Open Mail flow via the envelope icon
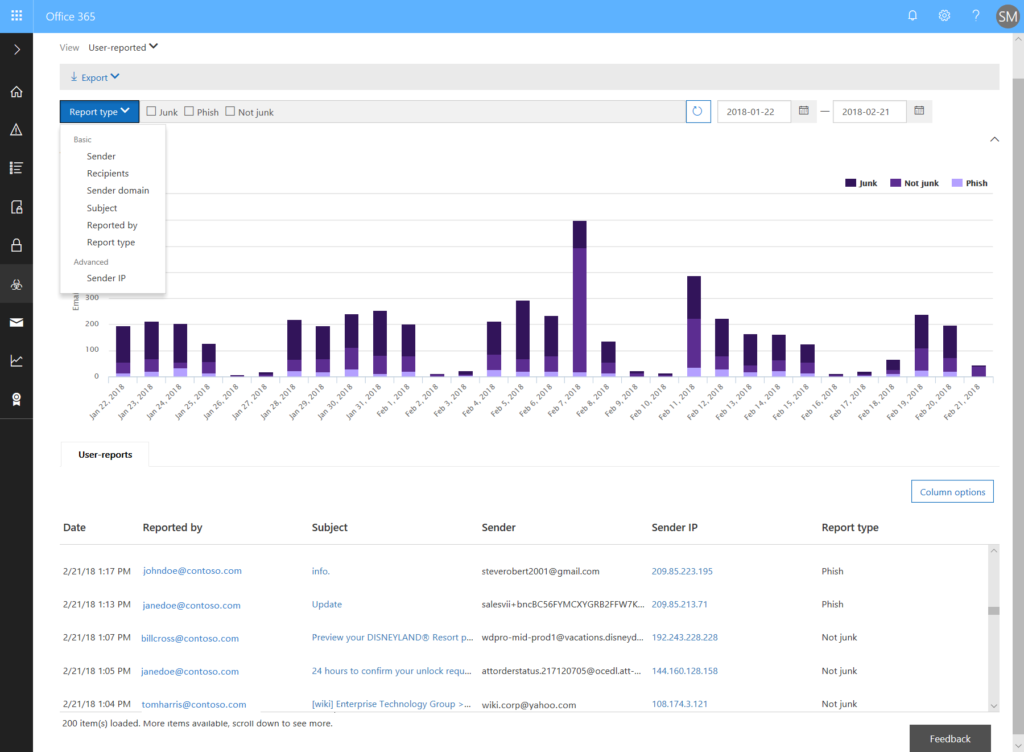The height and width of the screenshot is (752, 1024). tap(16, 322)
